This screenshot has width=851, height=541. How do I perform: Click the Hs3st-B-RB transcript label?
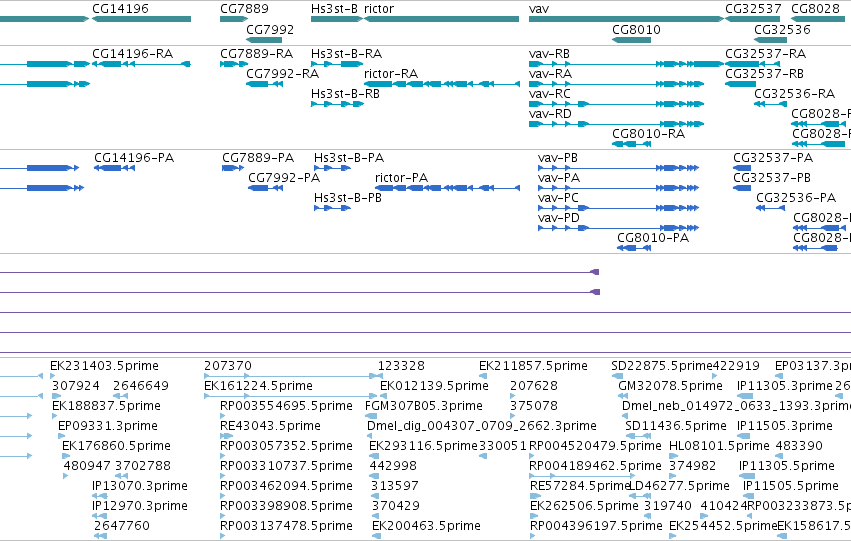(345, 94)
